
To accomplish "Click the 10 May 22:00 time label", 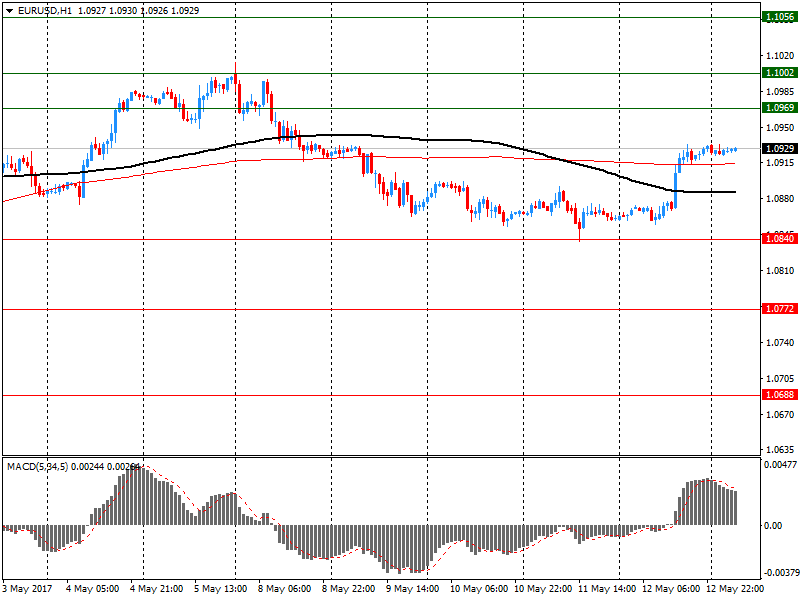I will 543,589.
